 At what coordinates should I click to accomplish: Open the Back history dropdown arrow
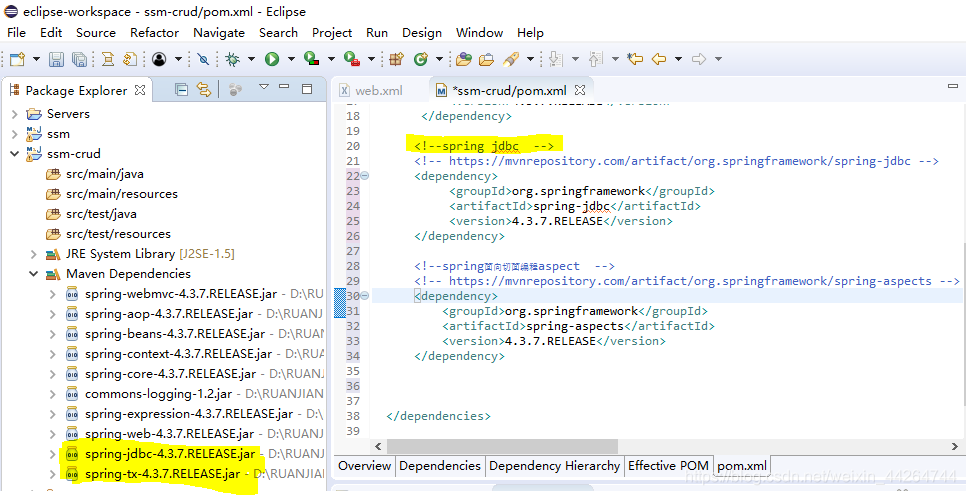pos(678,59)
